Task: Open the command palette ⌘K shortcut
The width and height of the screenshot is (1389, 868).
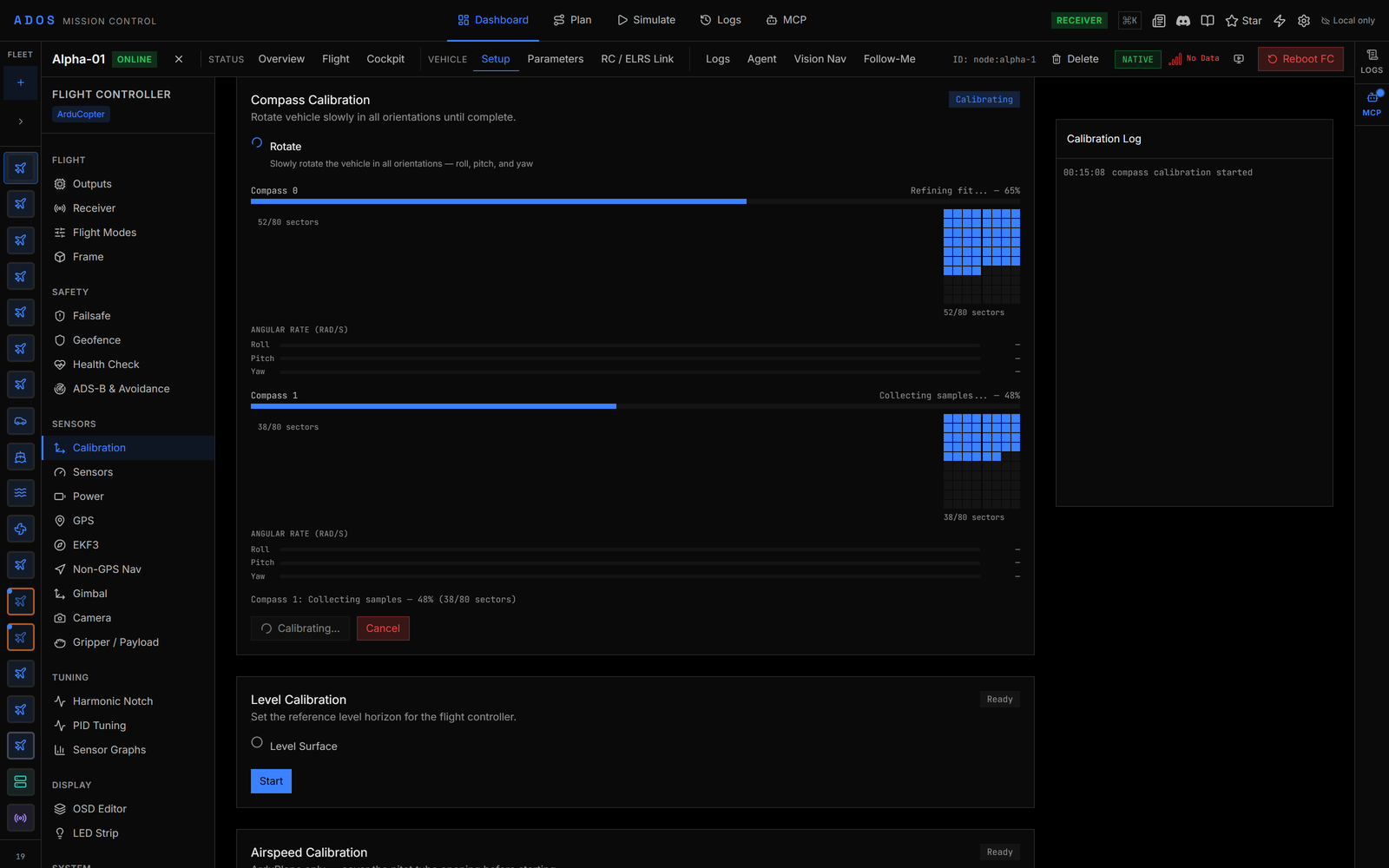Action: pyautogui.click(x=1129, y=20)
